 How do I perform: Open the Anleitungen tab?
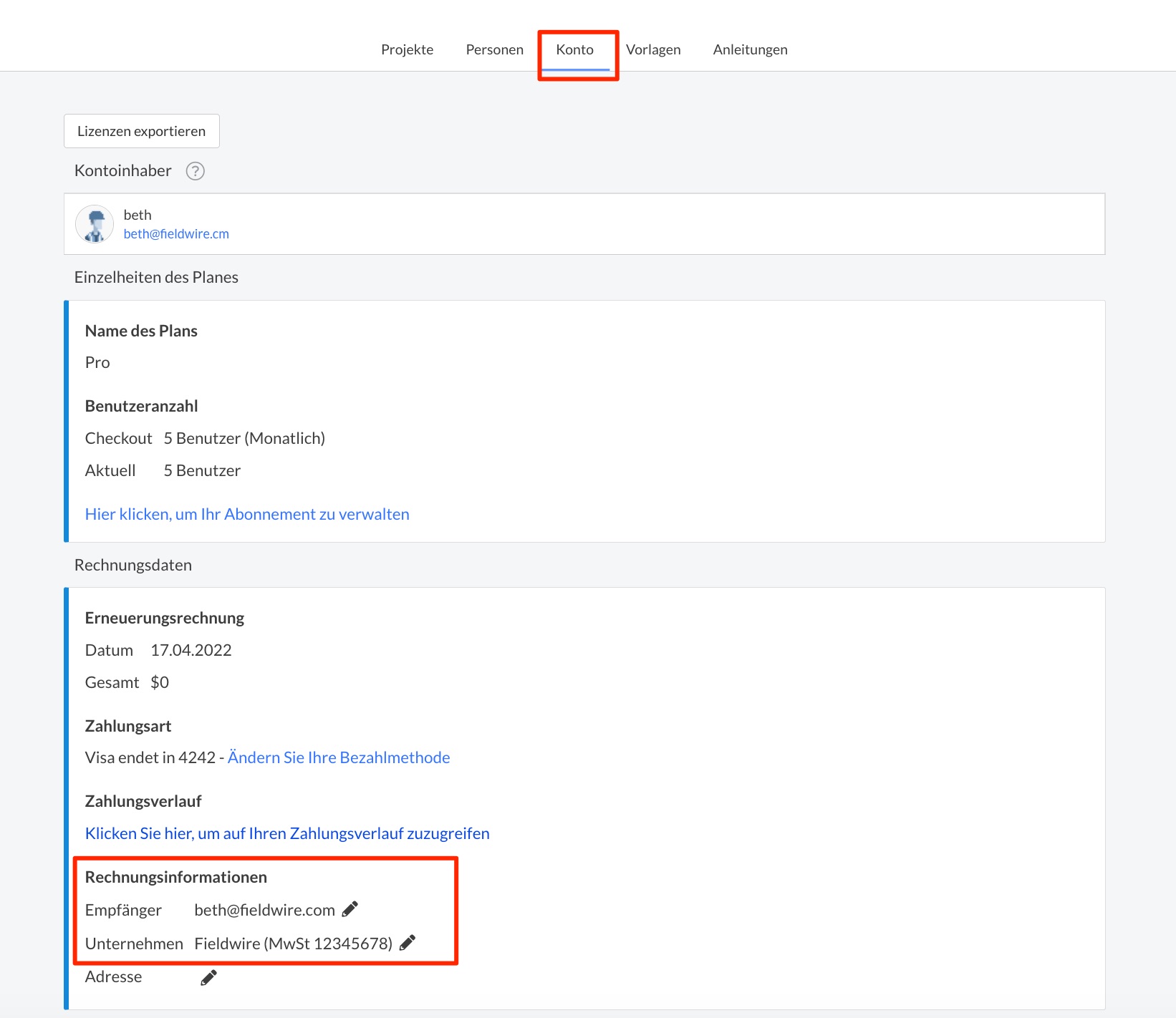[x=750, y=49]
